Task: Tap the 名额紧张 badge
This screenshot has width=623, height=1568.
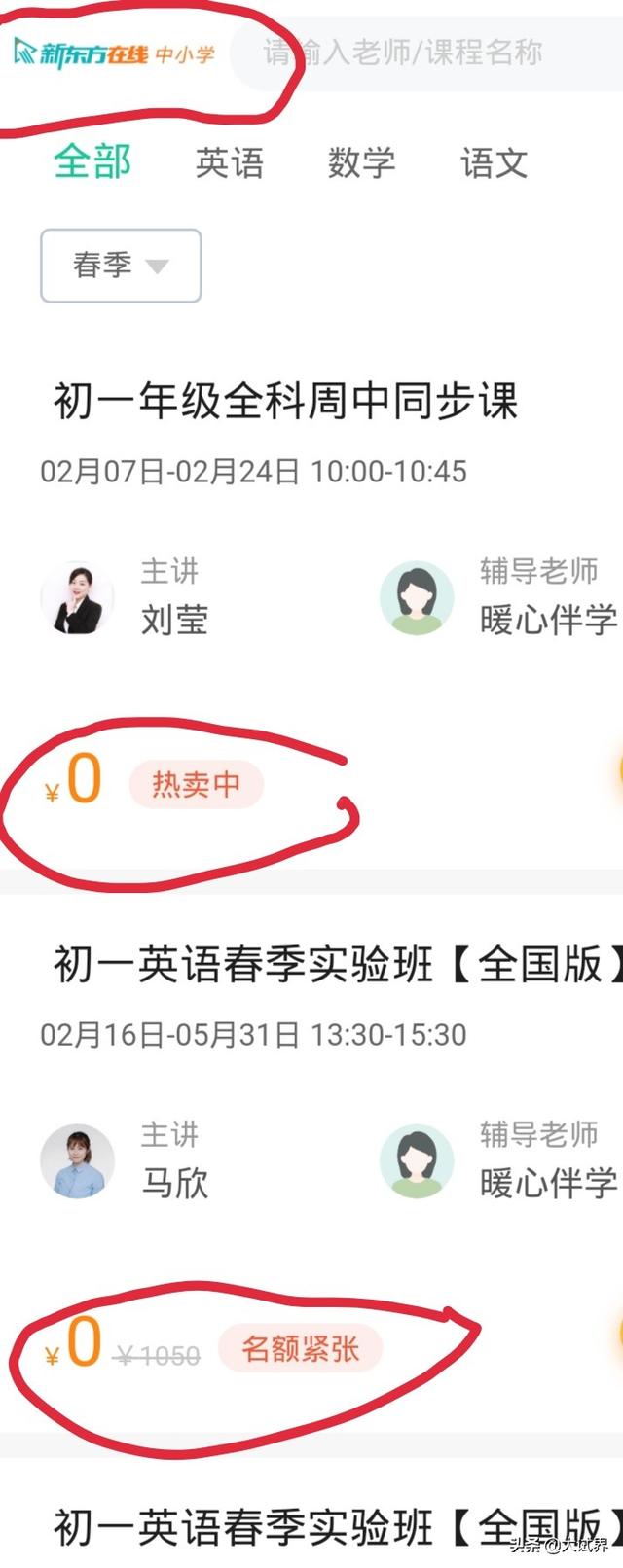Action: pyautogui.click(x=301, y=1348)
